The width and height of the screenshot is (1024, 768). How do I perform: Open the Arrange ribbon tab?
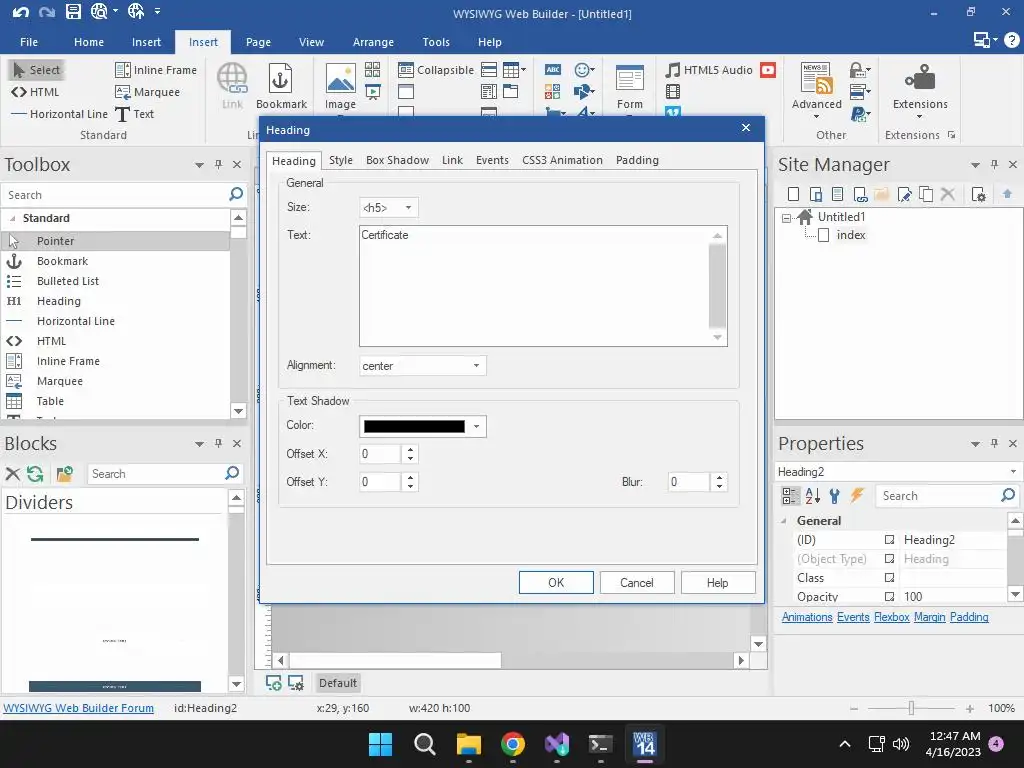tap(373, 42)
